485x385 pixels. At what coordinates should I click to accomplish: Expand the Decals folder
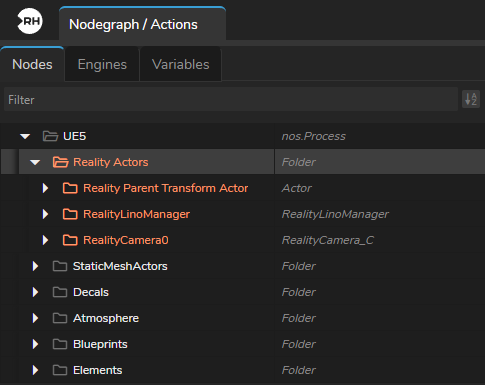click(35, 292)
